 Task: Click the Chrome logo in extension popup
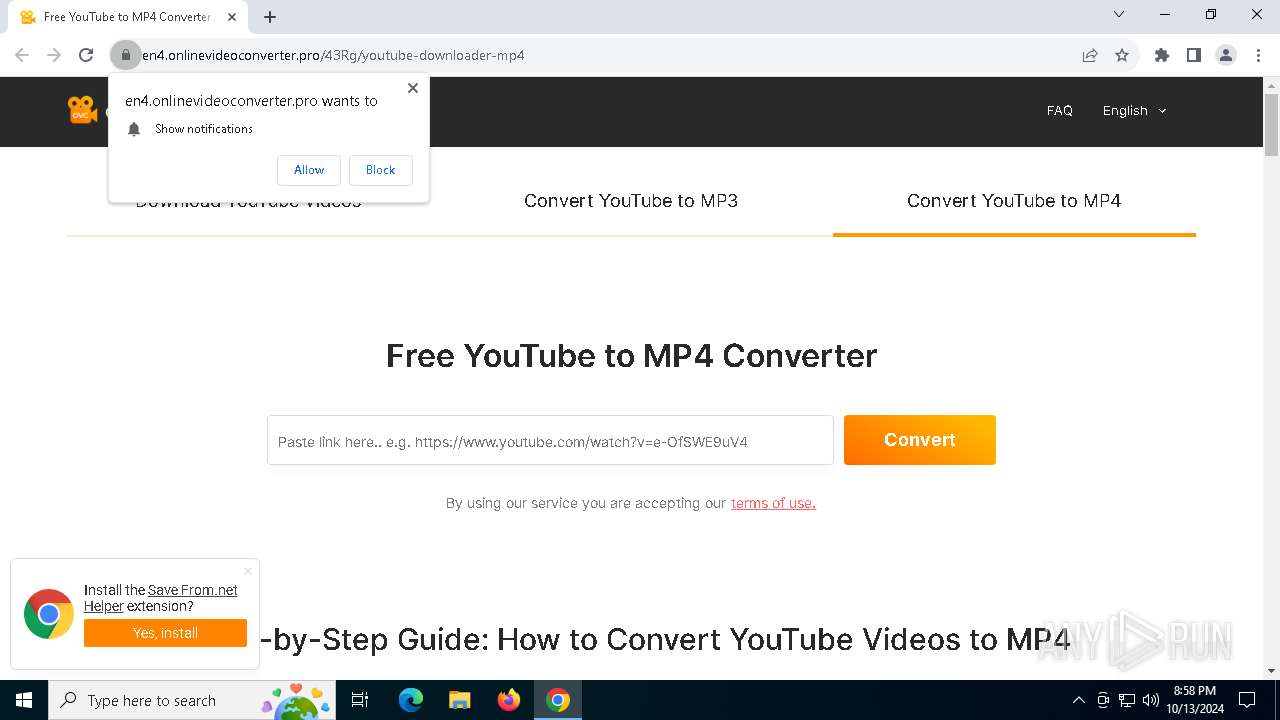(x=49, y=614)
